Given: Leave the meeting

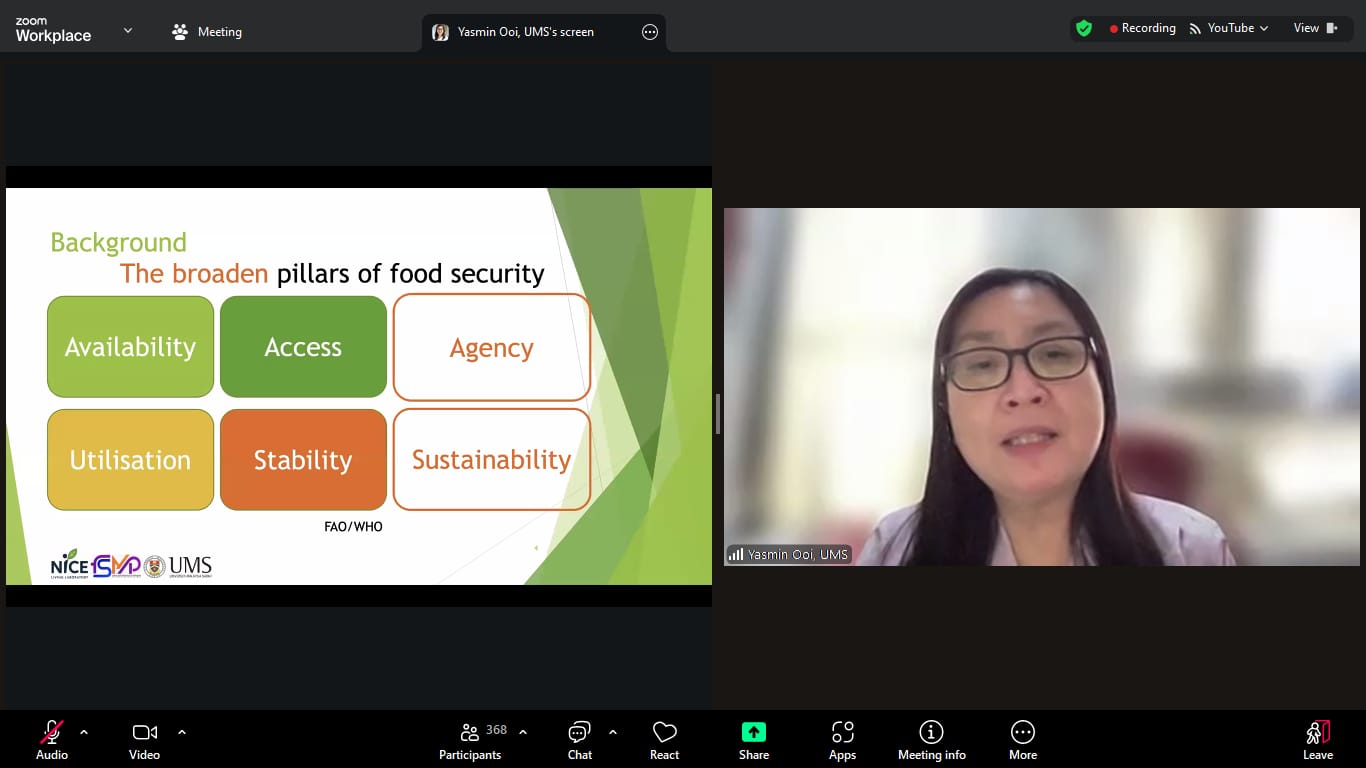Looking at the screenshot, I should (1317, 740).
